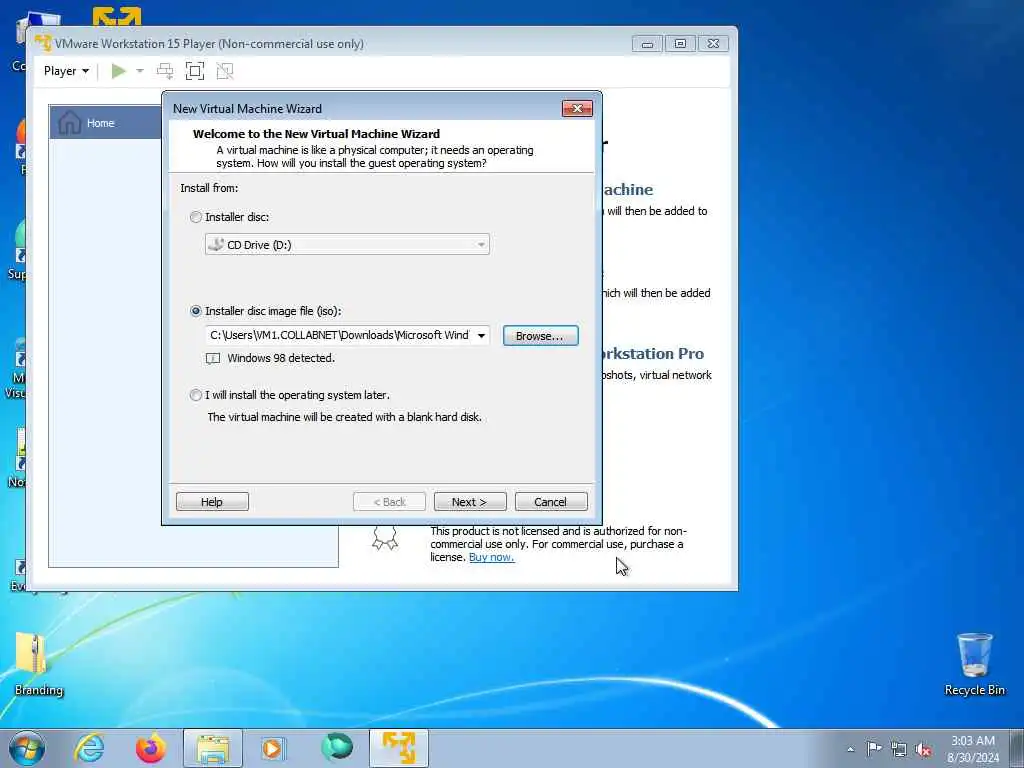The width and height of the screenshot is (1024, 768).
Task: Click the ISO file path field
Action: coord(340,335)
